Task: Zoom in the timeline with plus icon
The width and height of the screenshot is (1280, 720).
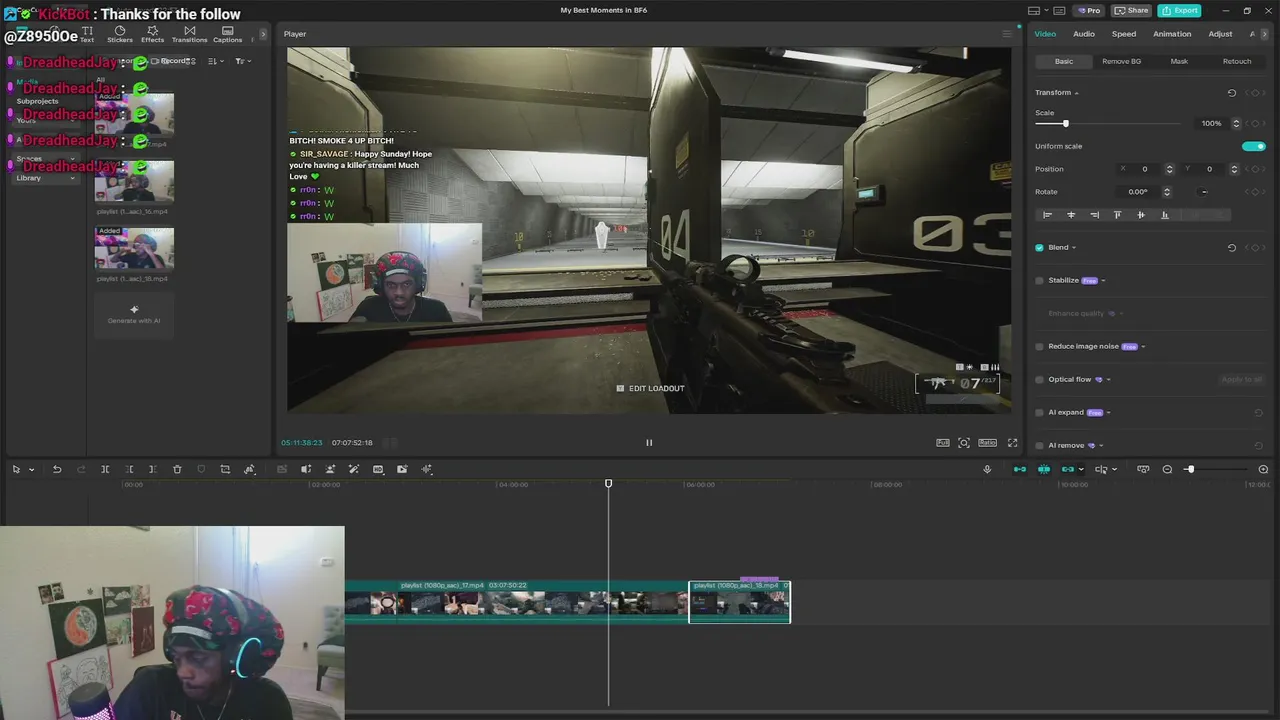Action: pyautogui.click(x=1263, y=469)
